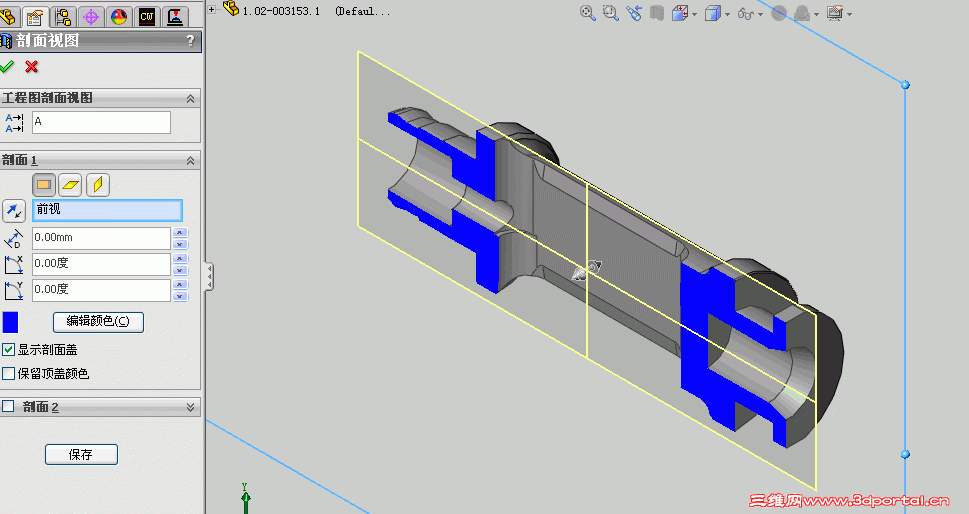Decrease X rotation with down spinner

[x=180, y=269]
